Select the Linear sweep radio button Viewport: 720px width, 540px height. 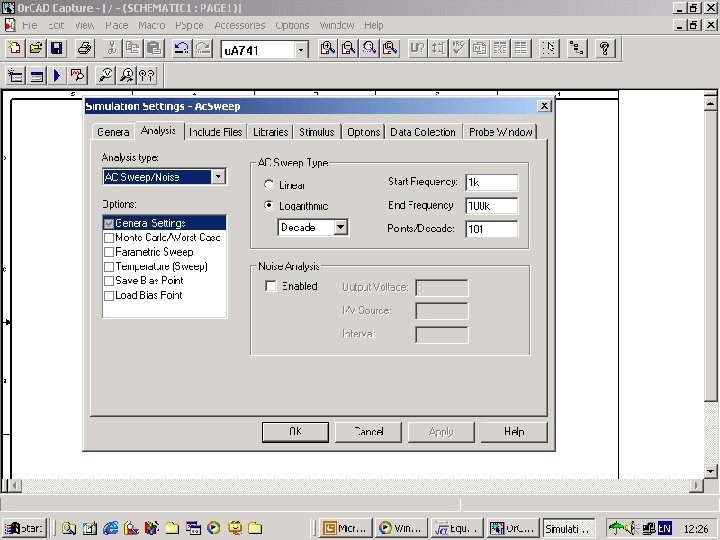(269, 185)
